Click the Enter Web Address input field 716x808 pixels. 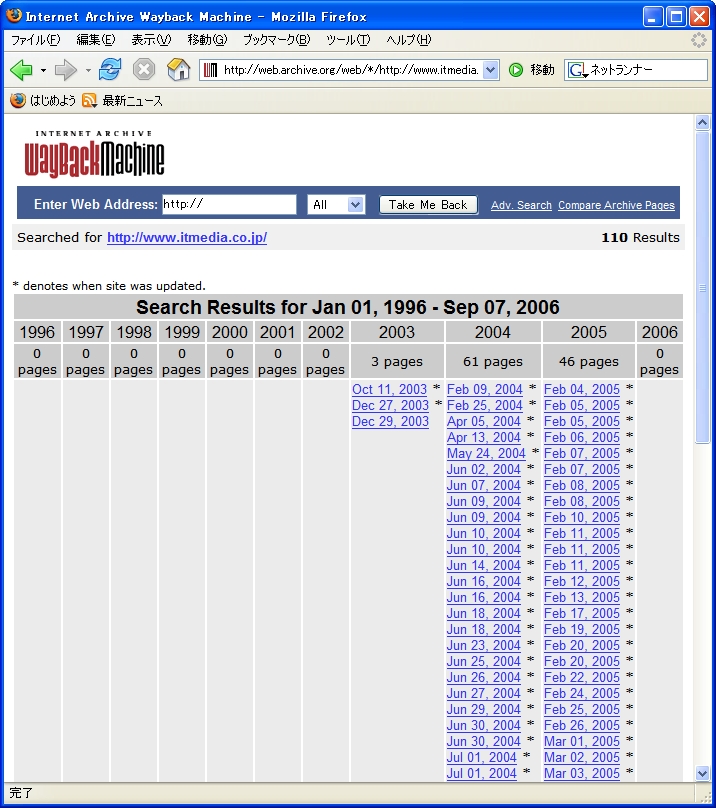229,205
